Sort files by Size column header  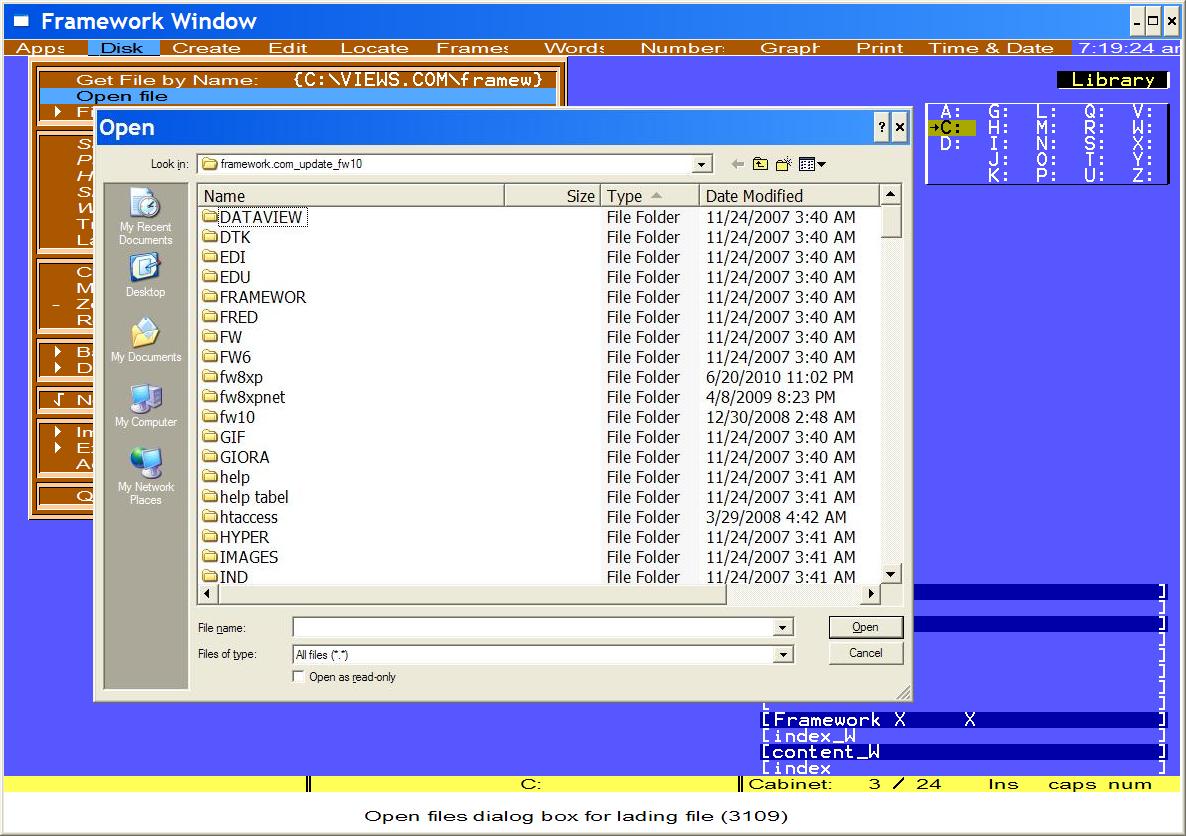coord(552,196)
